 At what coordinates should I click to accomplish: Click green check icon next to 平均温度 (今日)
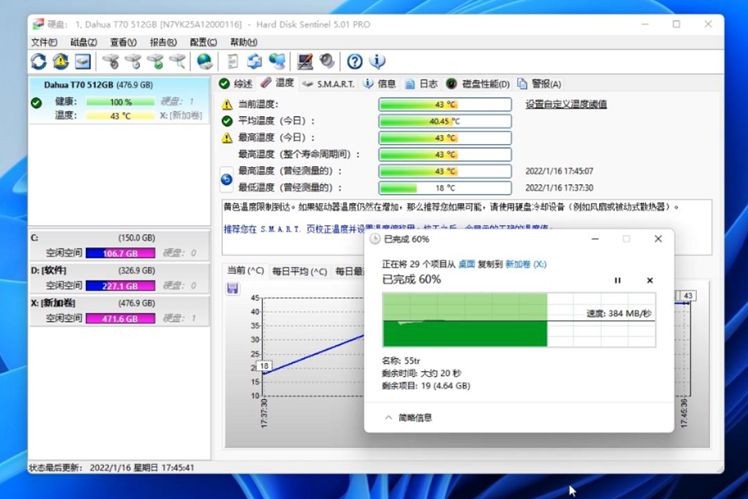click(x=227, y=121)
